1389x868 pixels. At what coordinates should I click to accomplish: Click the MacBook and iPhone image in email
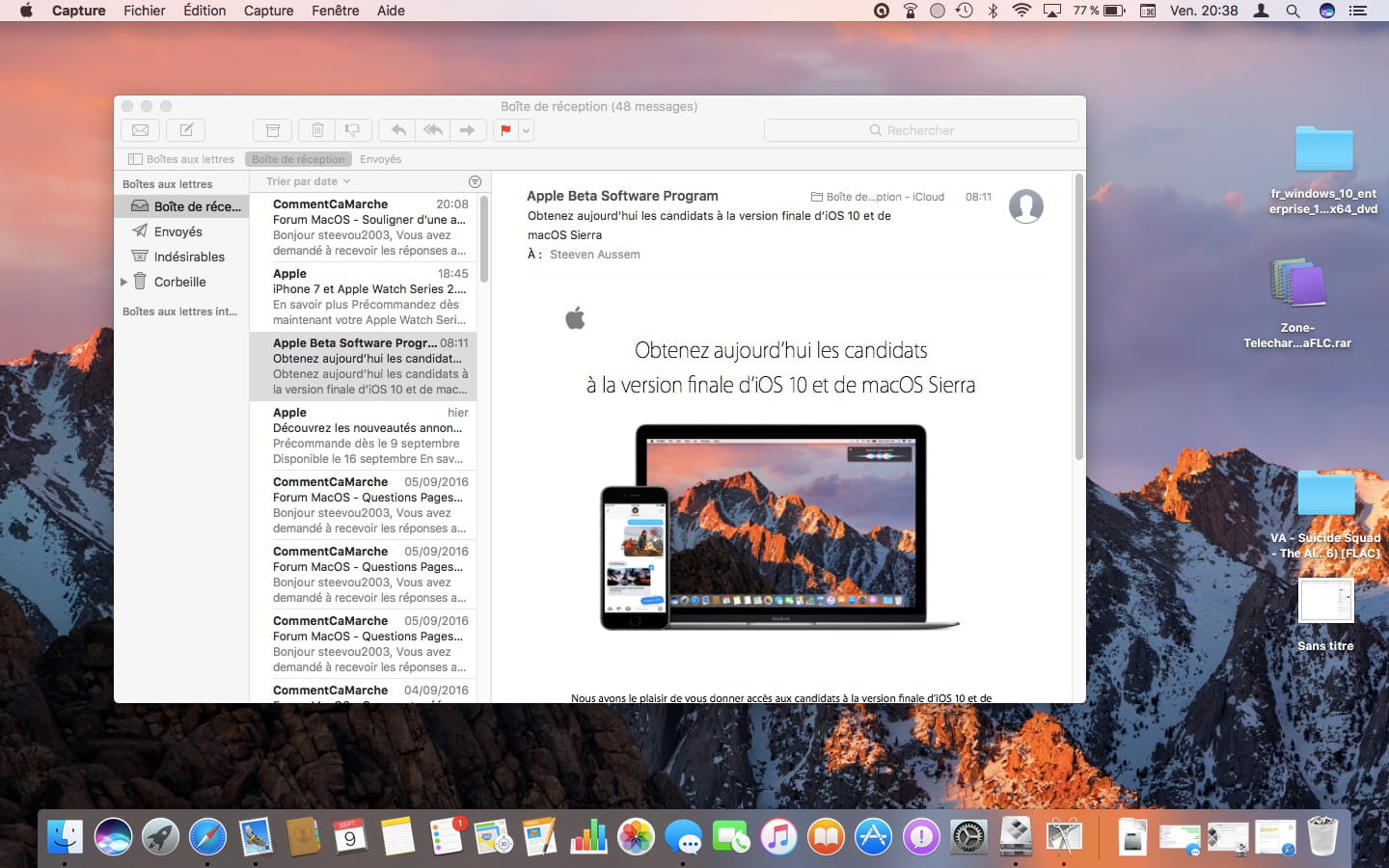780,527
